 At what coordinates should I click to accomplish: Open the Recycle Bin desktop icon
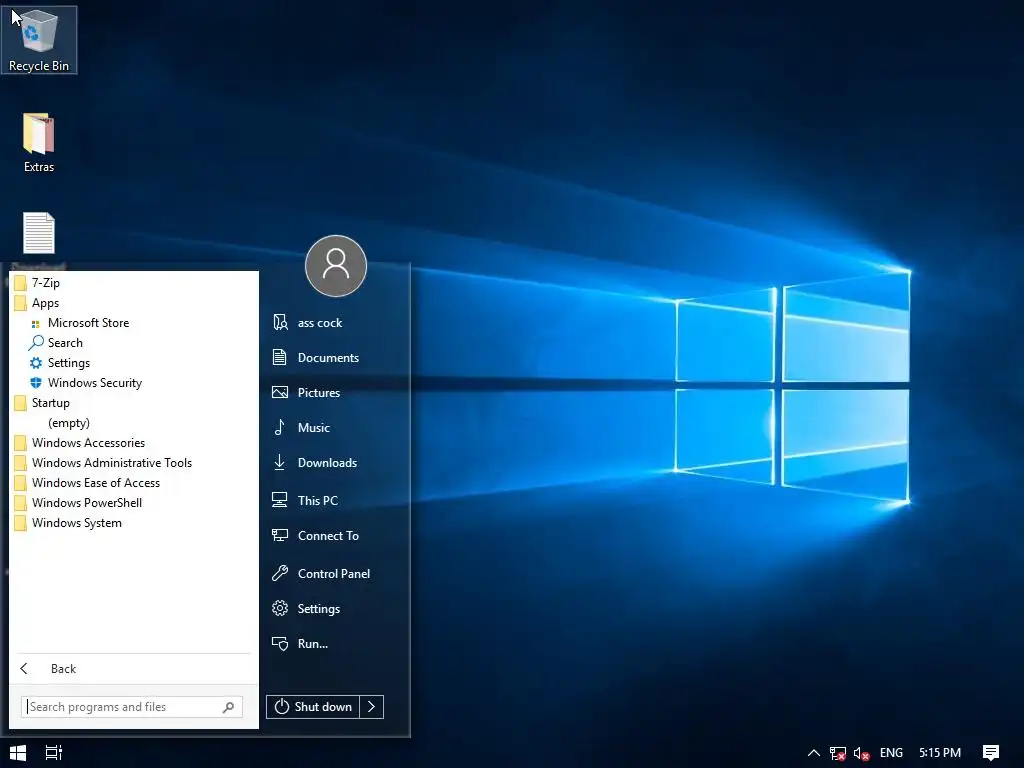(x=39, y=40)
